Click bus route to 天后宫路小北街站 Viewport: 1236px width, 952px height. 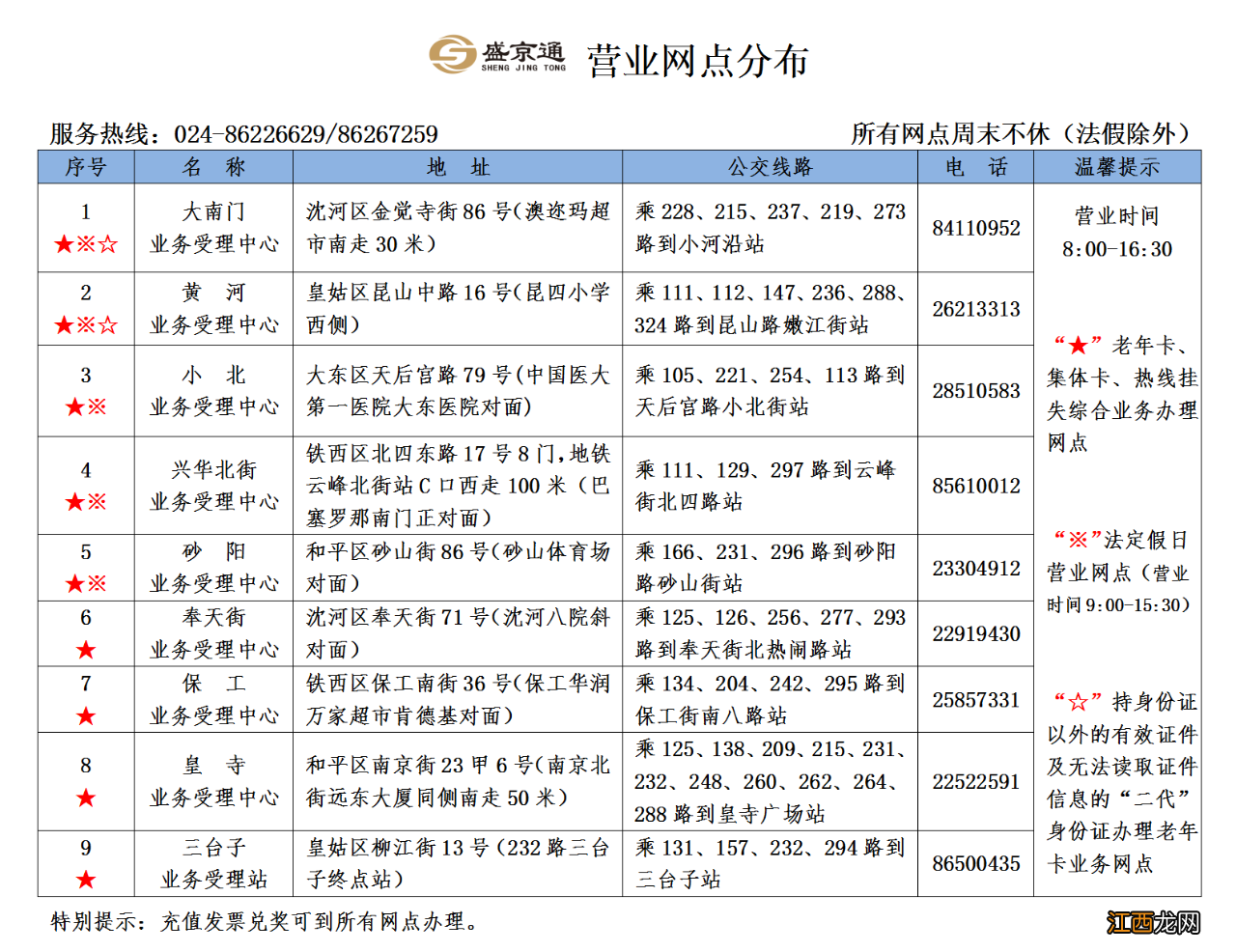(x=770, y=391)
